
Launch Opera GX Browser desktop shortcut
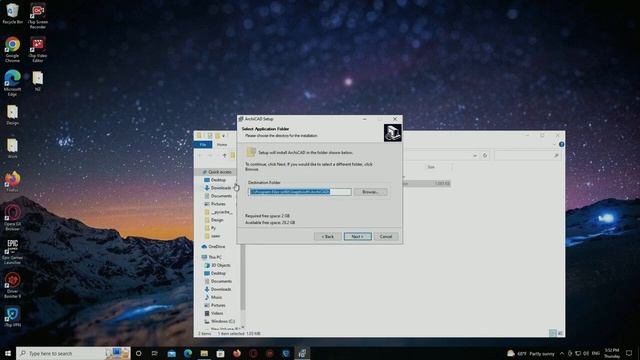[12, 218]
